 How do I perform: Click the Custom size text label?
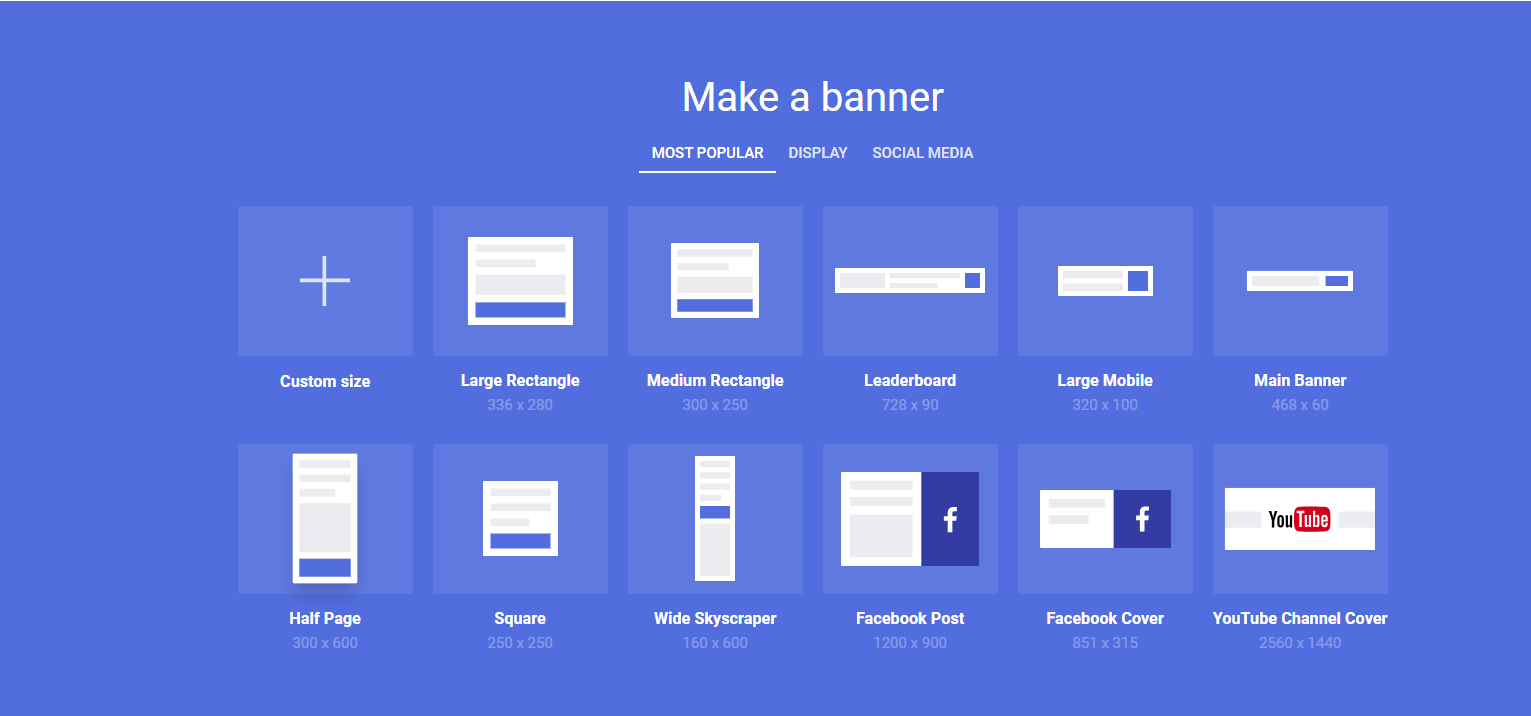[325, 381]
